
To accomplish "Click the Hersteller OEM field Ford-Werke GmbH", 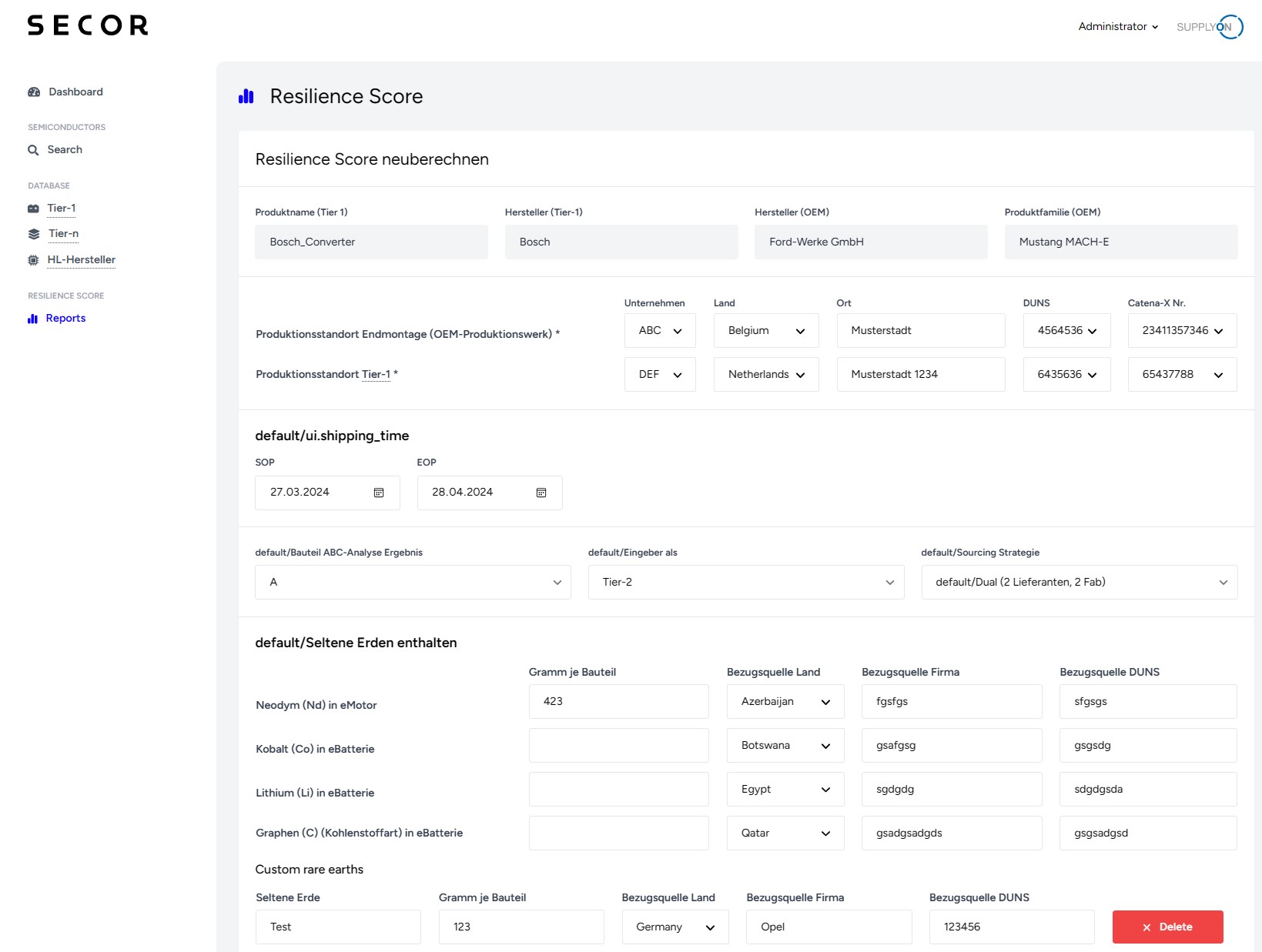I will [x=871, y=242].
